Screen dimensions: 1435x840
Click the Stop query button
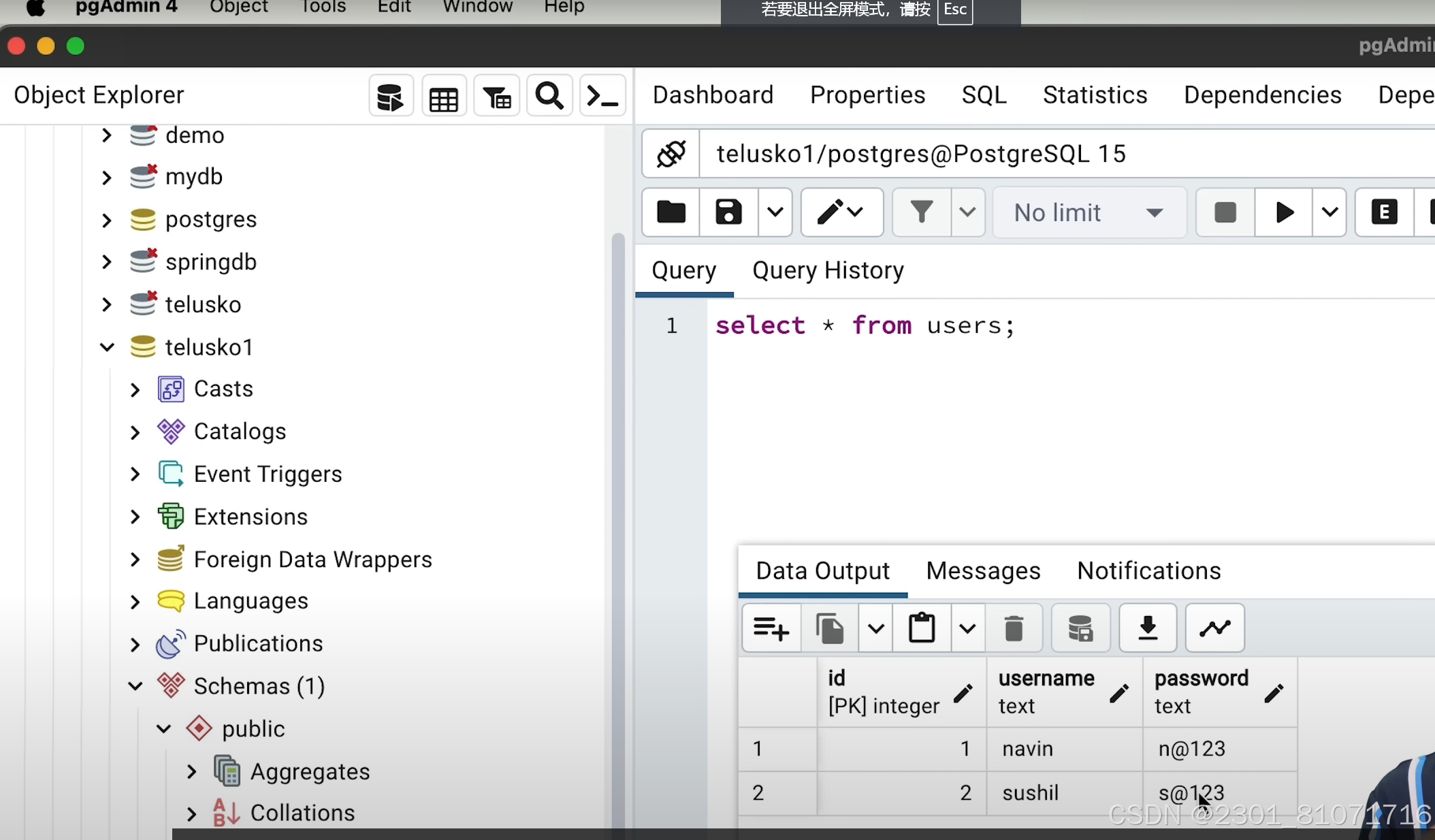click(x=1225, y=212)
